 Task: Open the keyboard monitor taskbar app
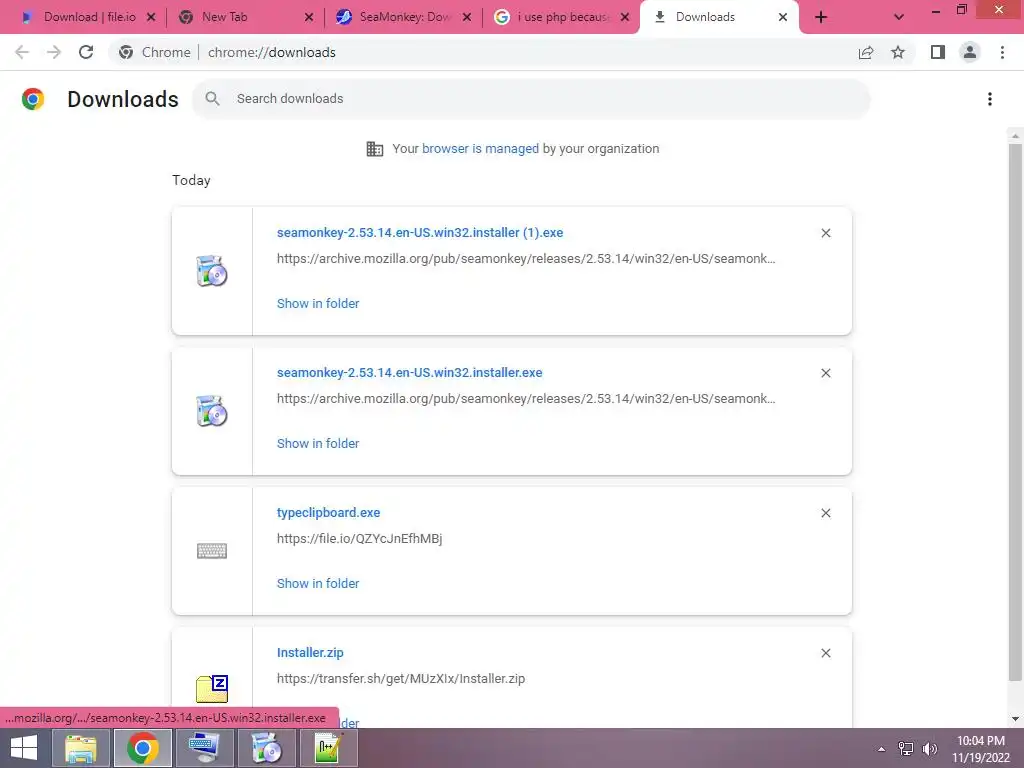coord(204,748)
